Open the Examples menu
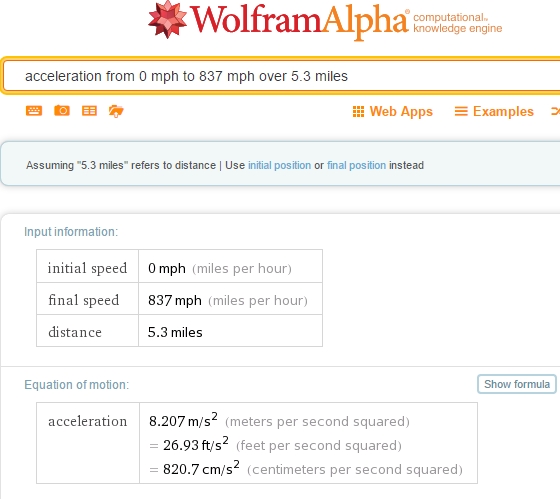Image resolution: width=560 pixels, height=499 pixels. click(494, 111)
